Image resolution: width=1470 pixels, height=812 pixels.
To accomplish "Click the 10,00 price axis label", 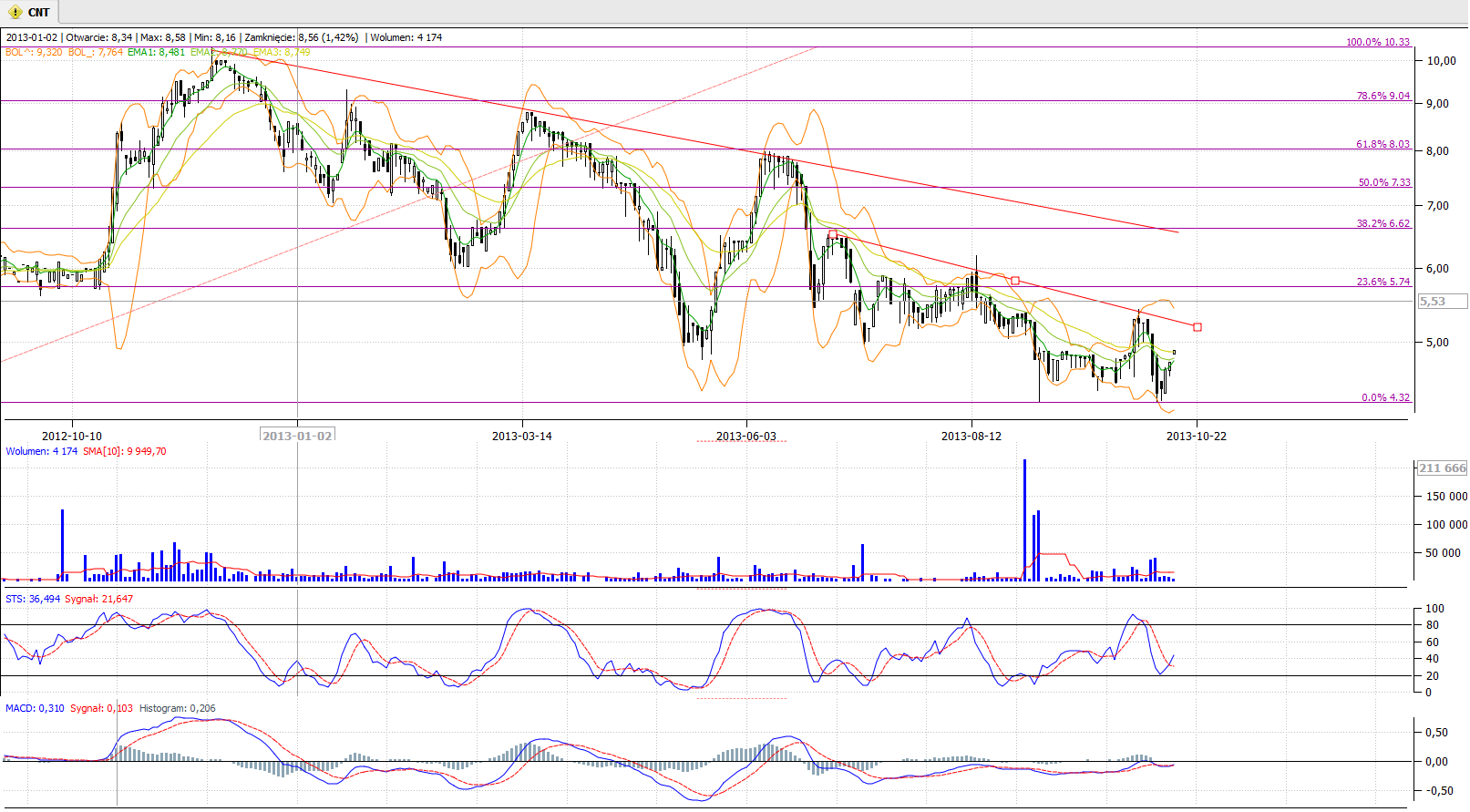I will point(1442,61).
